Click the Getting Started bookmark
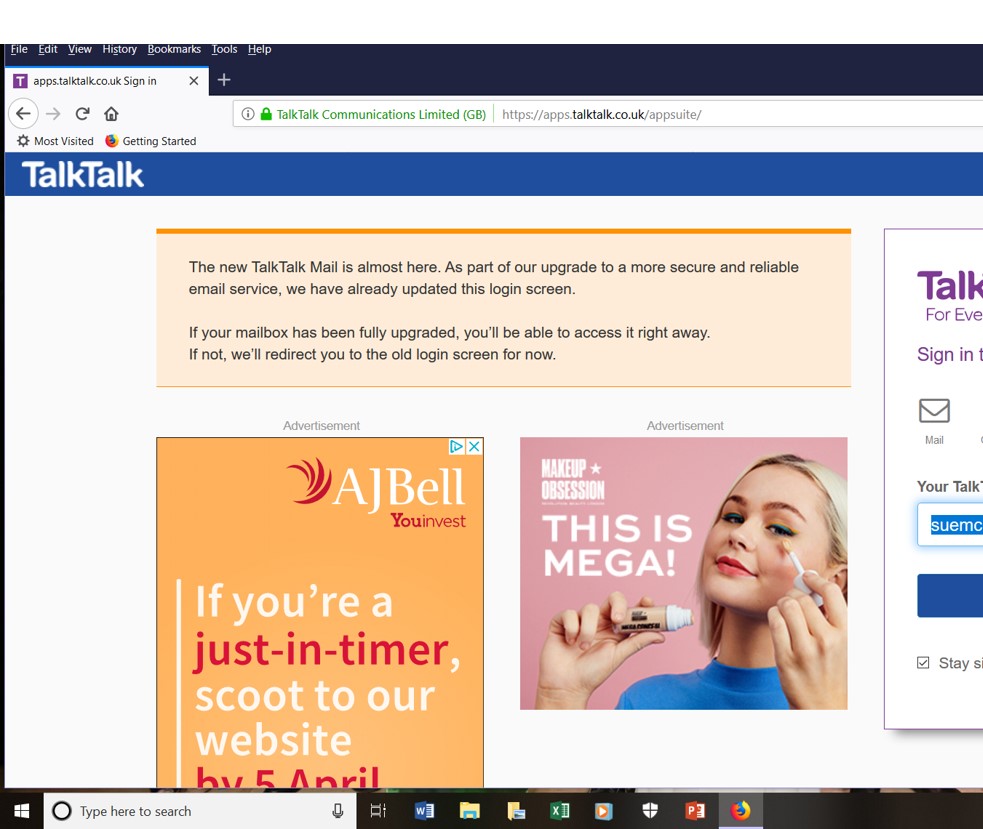The image size is (983, 829). click(151, 141)
